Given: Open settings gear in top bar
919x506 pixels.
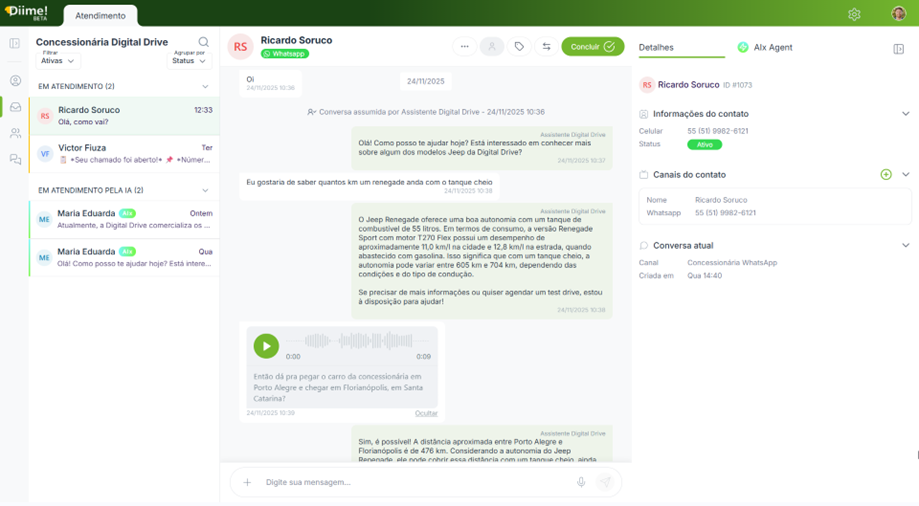Looking at the screenshot, I should point(854,15).
